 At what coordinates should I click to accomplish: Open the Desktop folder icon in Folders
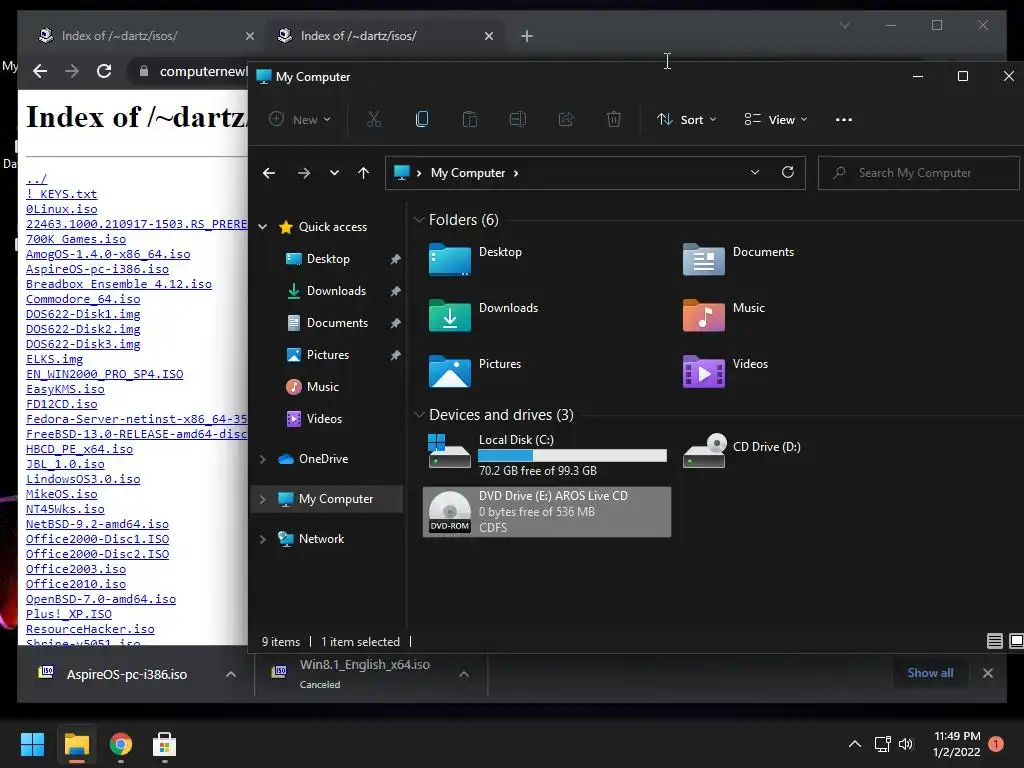(449, 259)
